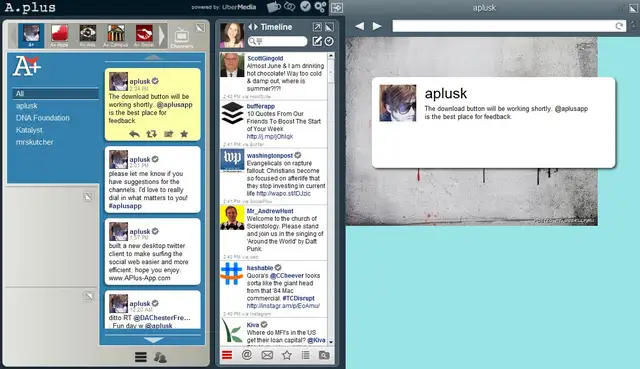
Task: Click the people icon below the channel feed
Action: (160, 358)
